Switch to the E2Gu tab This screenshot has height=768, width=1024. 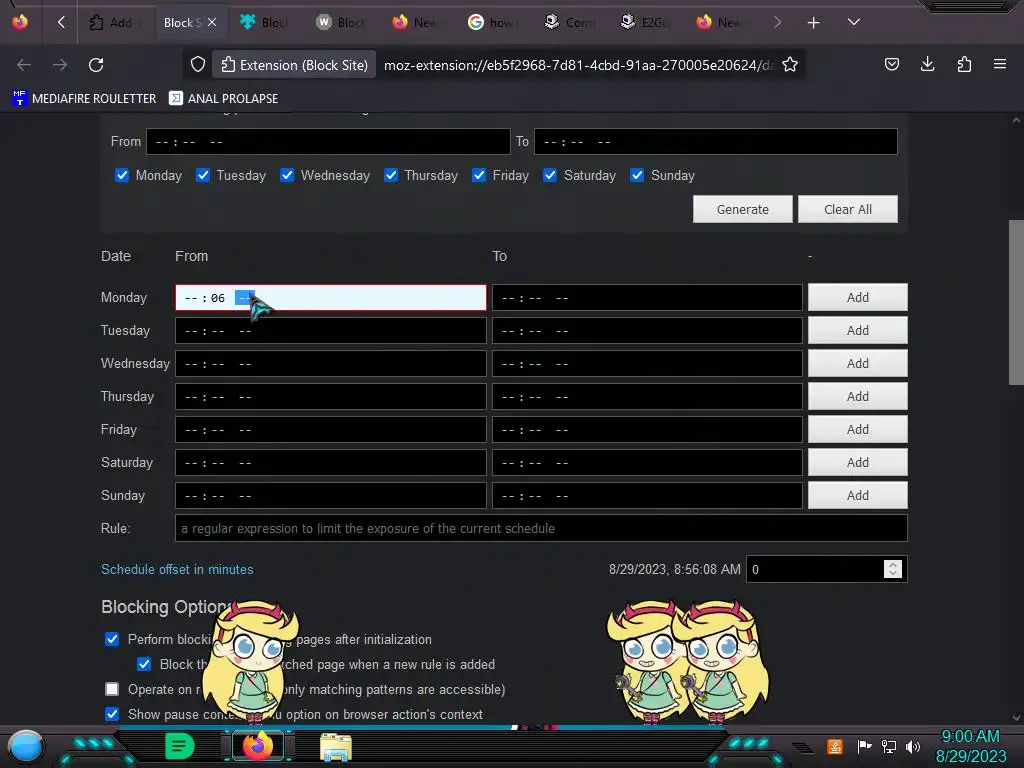[x=645, y=23]
